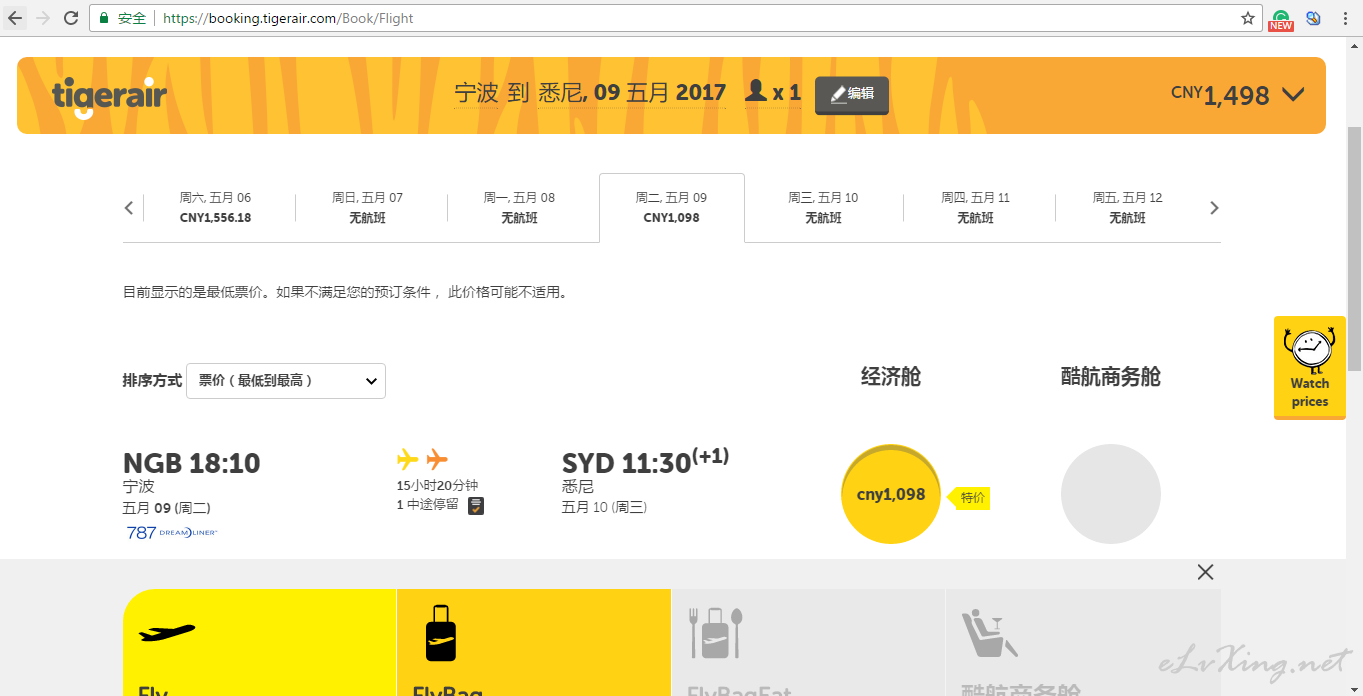Click the airplane icon on Fly card

(x=167, y=633)
